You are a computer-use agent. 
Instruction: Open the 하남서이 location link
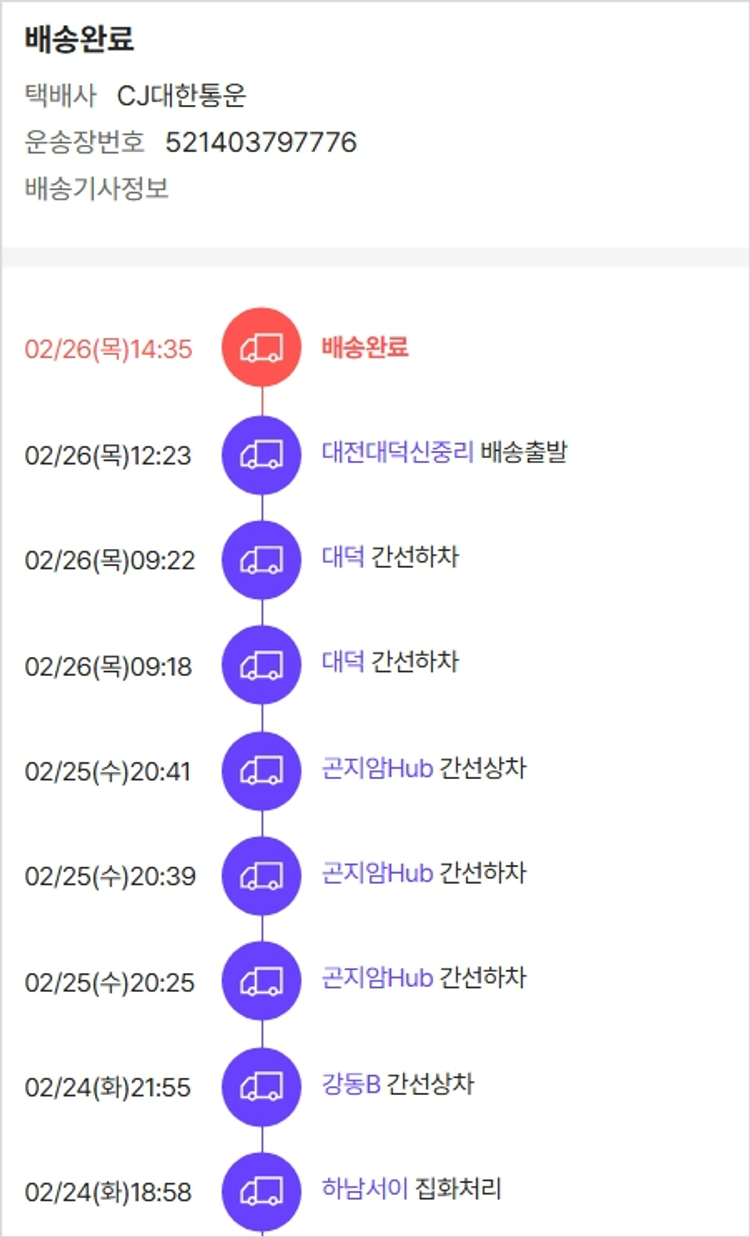pyautogui.click(x=365, y=1189)
